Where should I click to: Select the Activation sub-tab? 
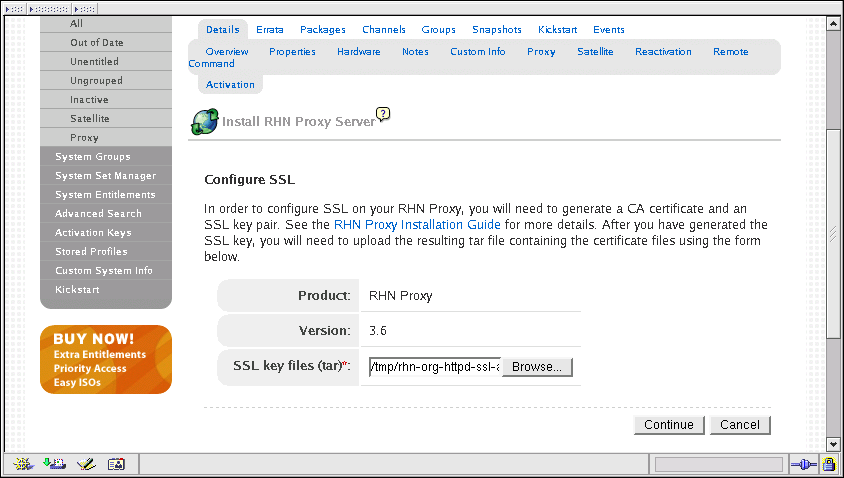pyautogui.click(x=230, y=85)
